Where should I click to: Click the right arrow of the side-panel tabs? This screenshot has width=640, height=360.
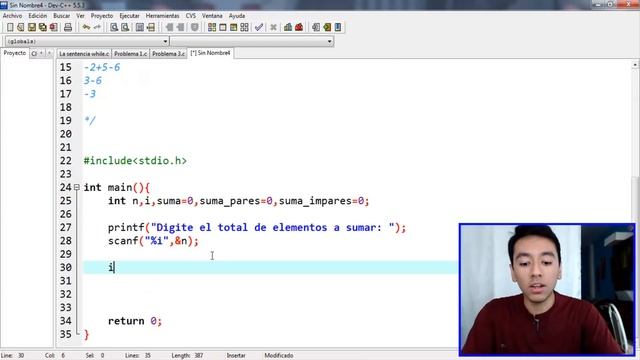click(49, 53)
